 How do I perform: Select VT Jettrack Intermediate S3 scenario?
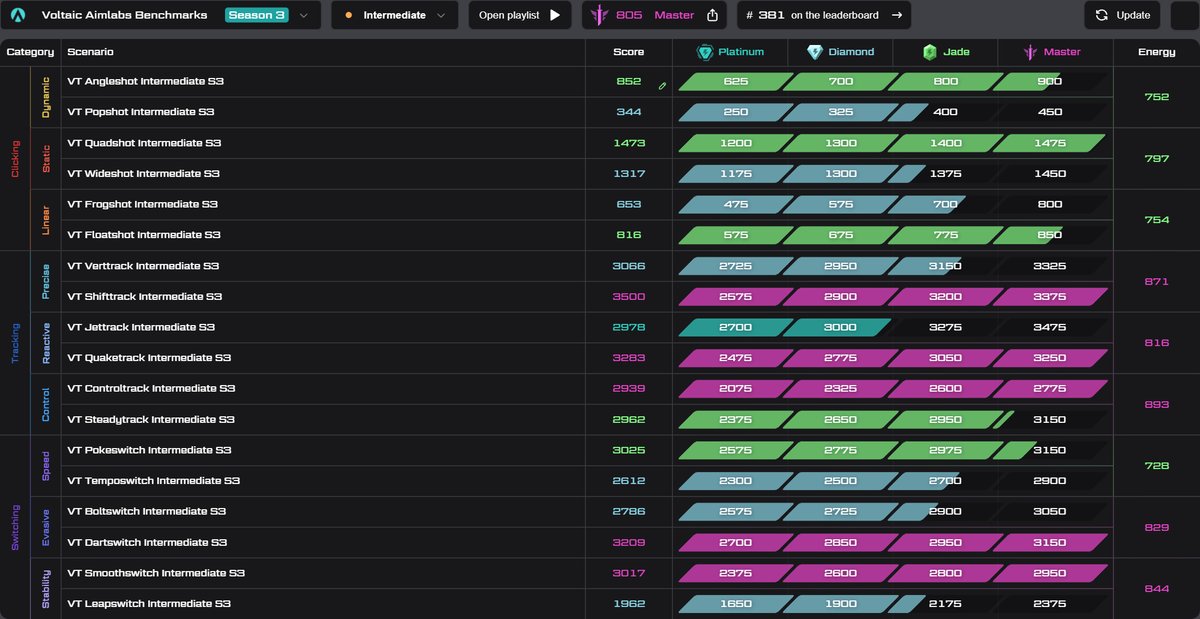click(x=141, y=327)
